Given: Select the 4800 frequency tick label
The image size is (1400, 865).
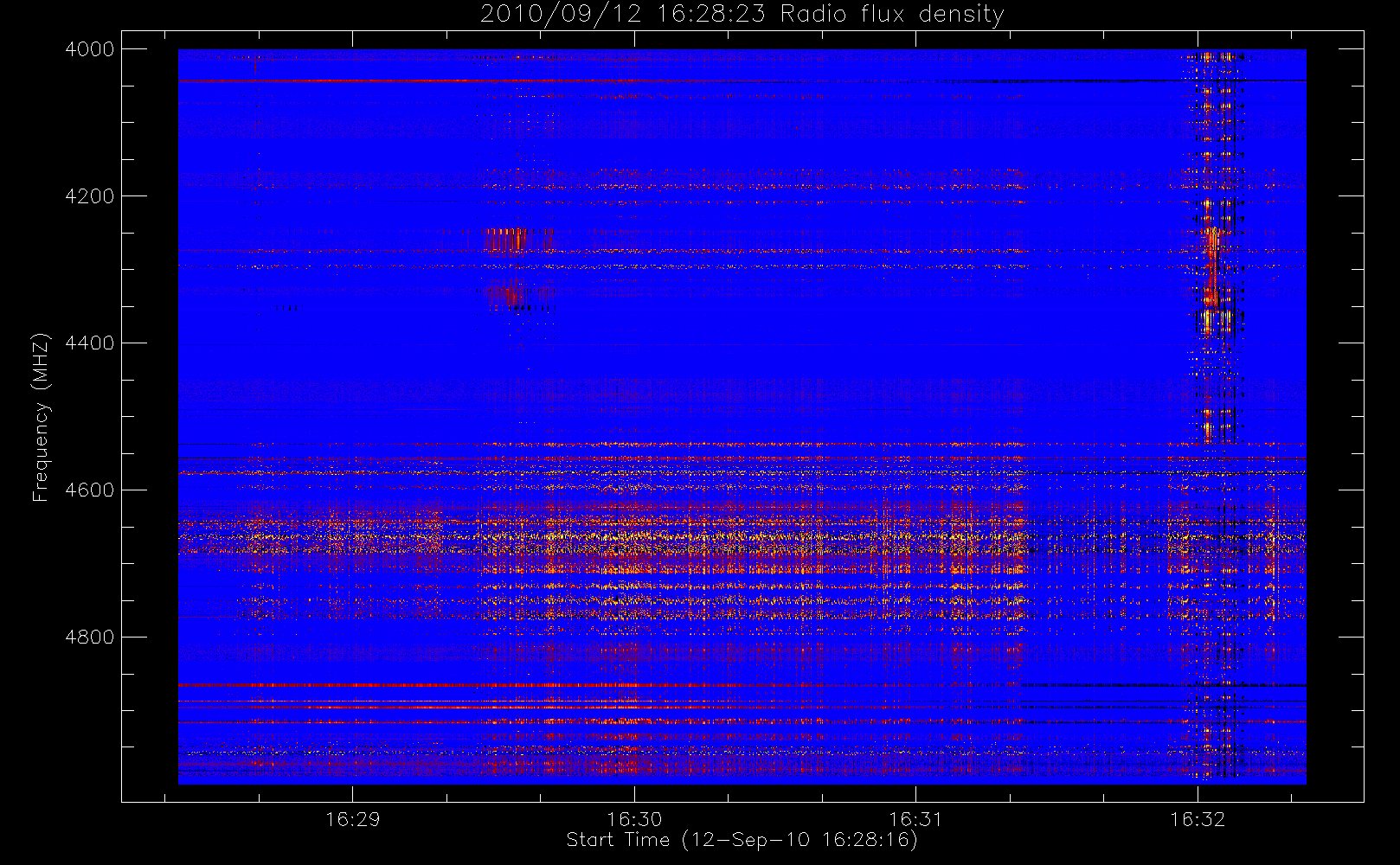Looking at the screenshot, I should pyautogui.click(x=90, y=638).
